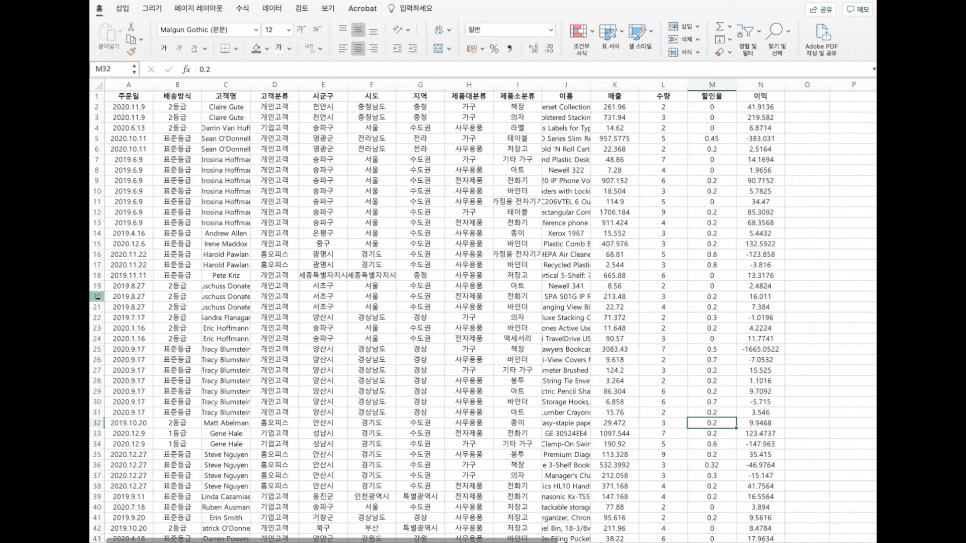Expand the font color dropdown arrow
Viewport: 966px width, 543px height.
(x=289, y=49)
